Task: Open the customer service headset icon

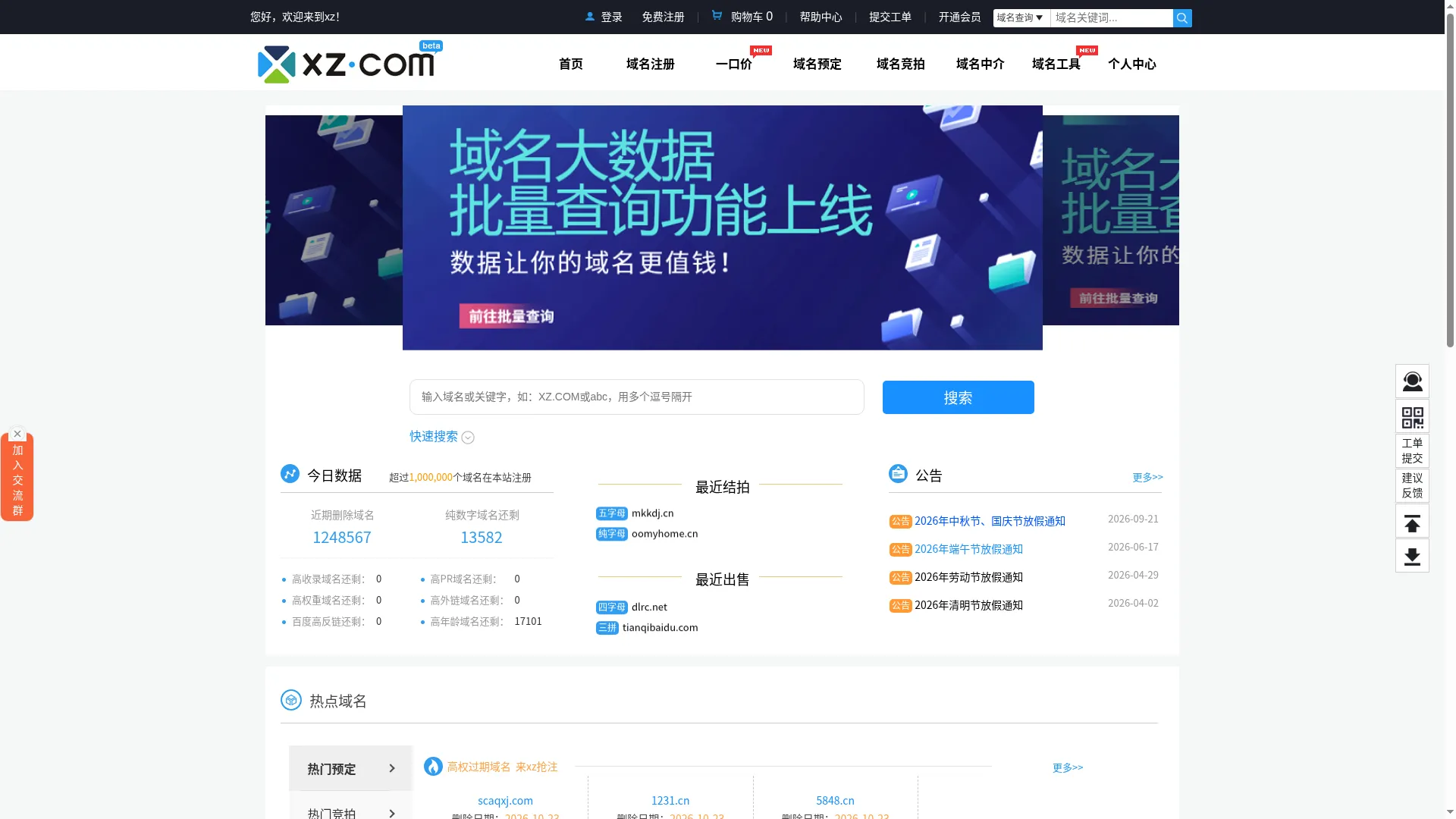Action: tap(1412, 381)
